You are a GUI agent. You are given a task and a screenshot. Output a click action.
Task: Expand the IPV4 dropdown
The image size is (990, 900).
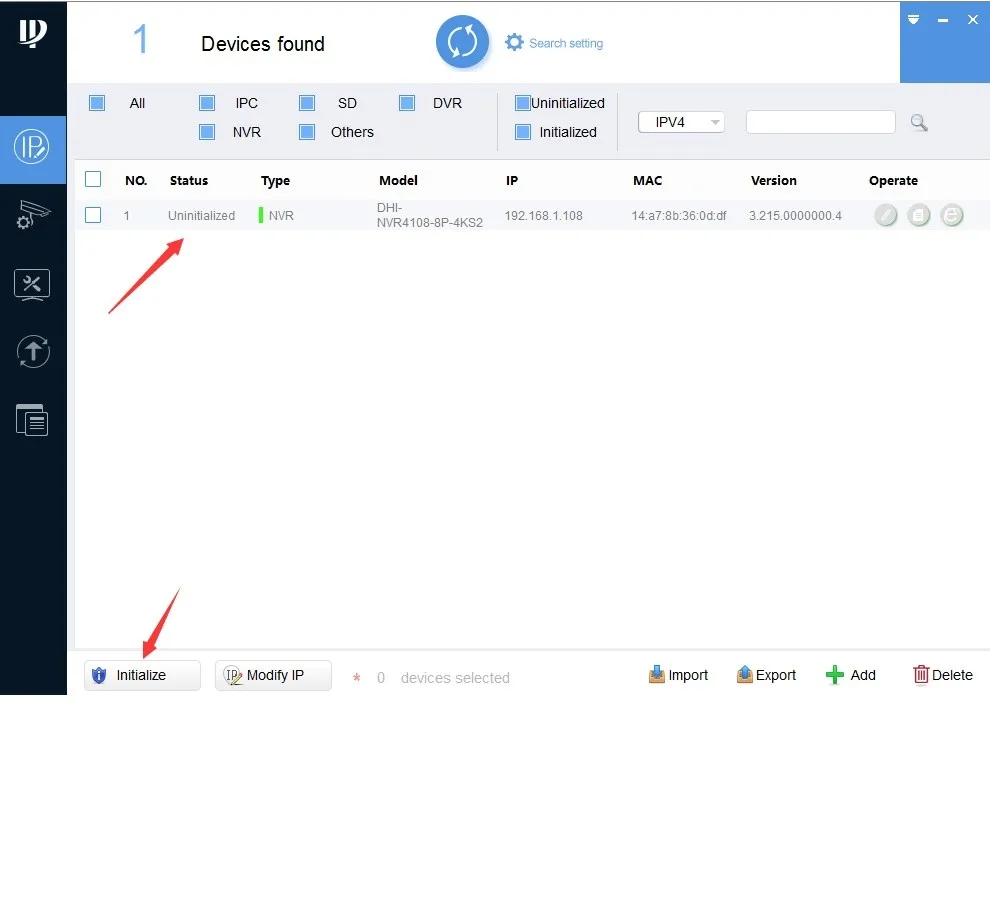coord(681,122)
